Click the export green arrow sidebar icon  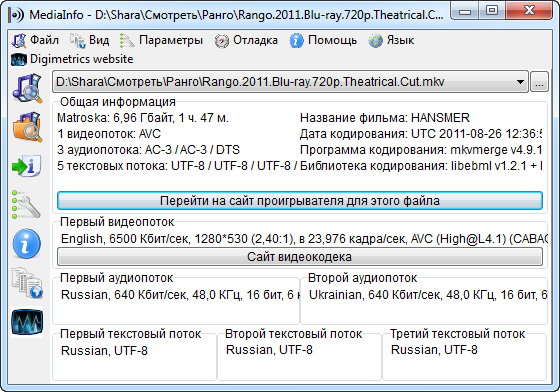26,166
